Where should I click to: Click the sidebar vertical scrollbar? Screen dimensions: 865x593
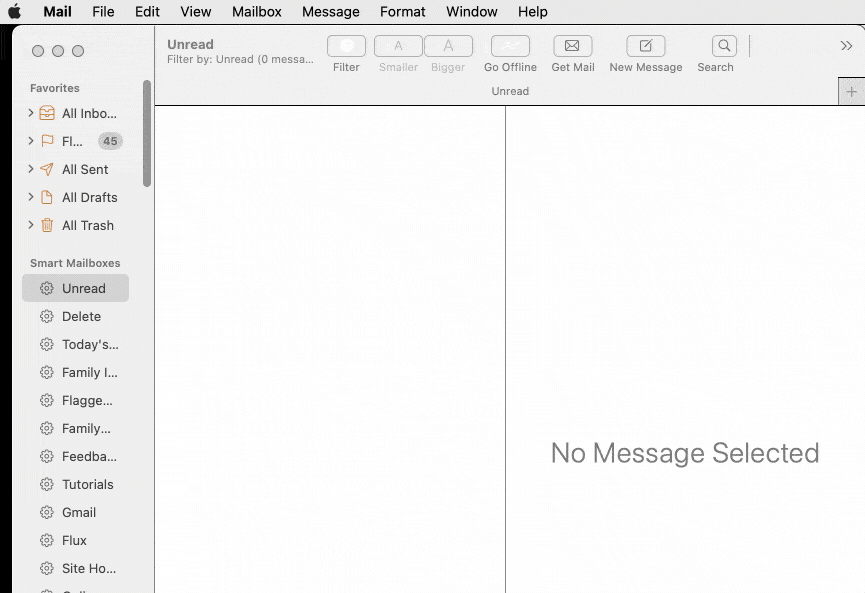coord(147,133)
